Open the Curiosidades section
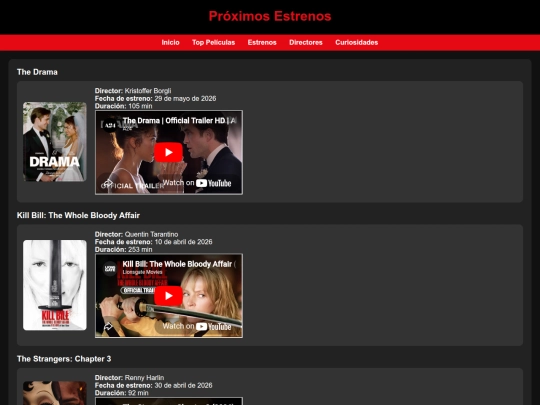This screenshot has width=540, height=405. 356,42
